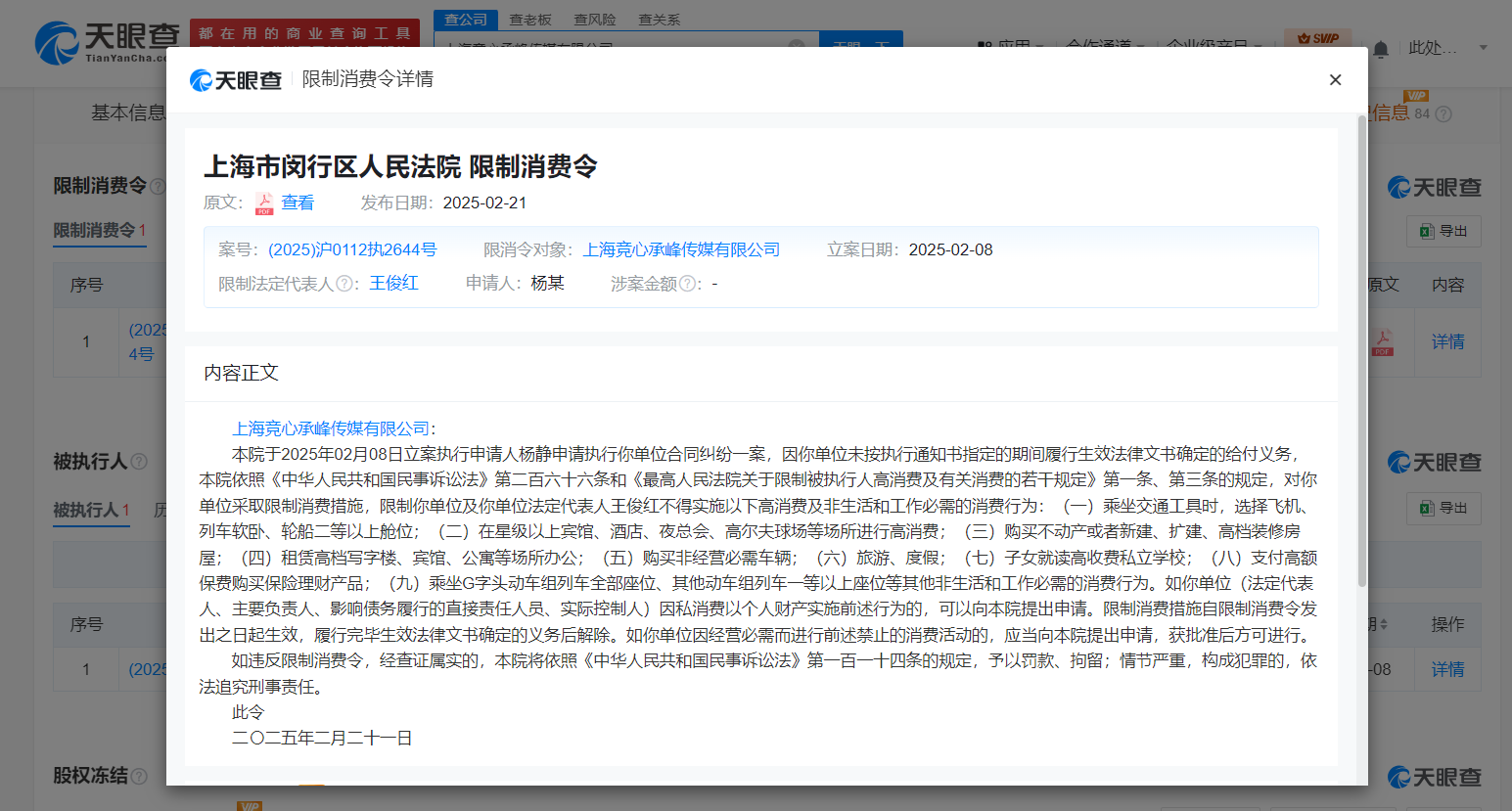Viewport: 1512px width, 811px height.
Task: Switch to 基本信息 page tab
Action: click(x=128, y=113)
